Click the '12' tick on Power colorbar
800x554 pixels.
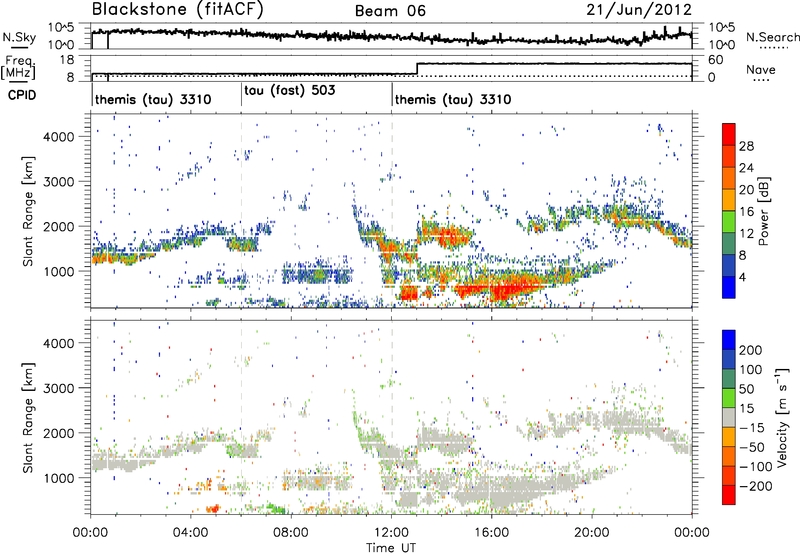pos(746,234)
